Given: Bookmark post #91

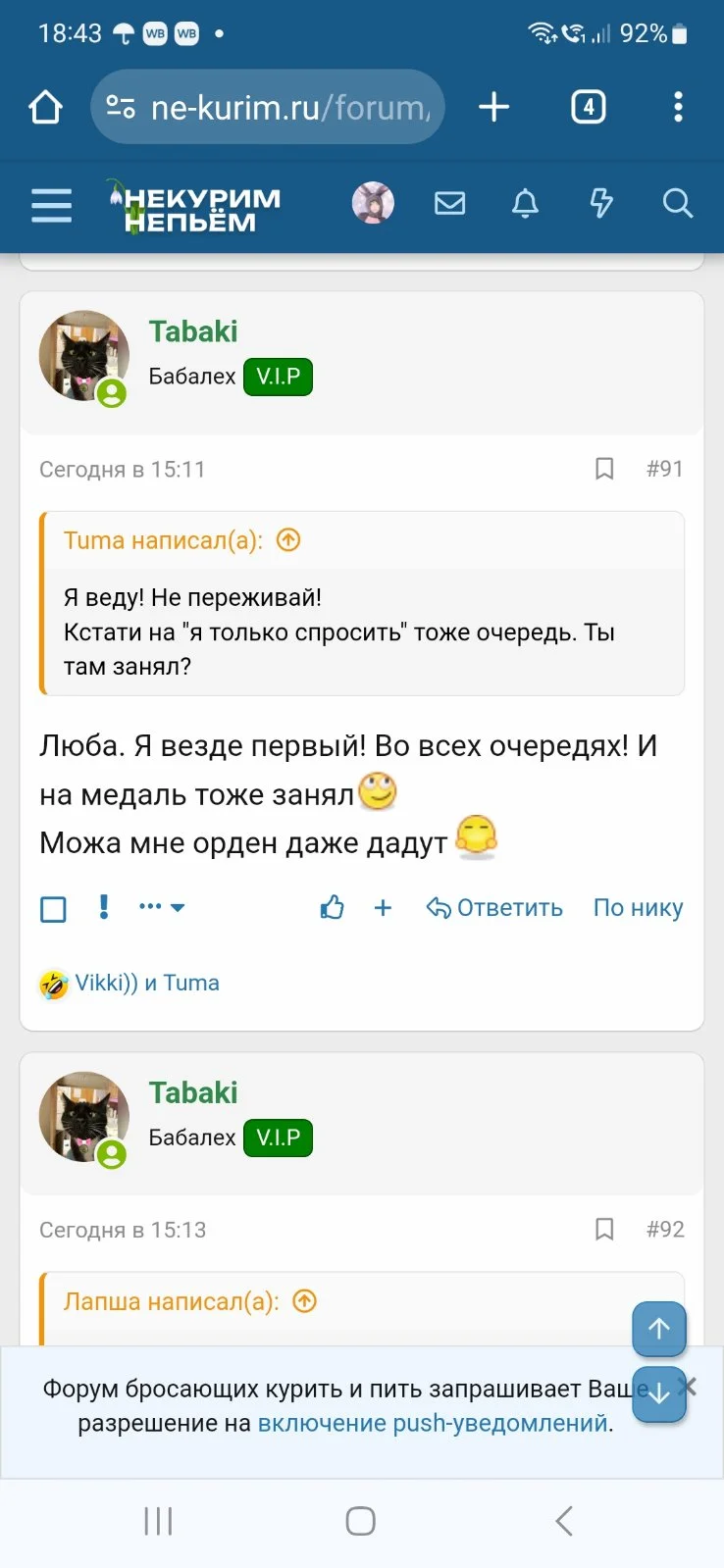Looking at the screenshot, I should 604,469.
